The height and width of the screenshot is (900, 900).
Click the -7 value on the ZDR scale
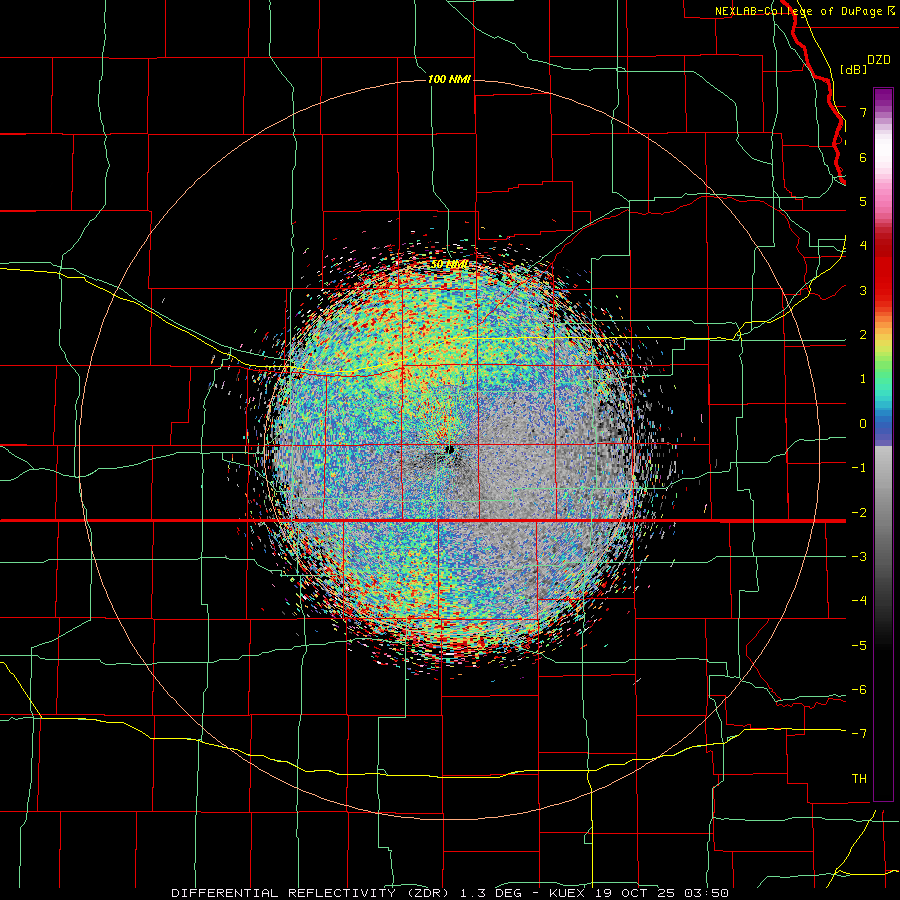tap(859, 734)
